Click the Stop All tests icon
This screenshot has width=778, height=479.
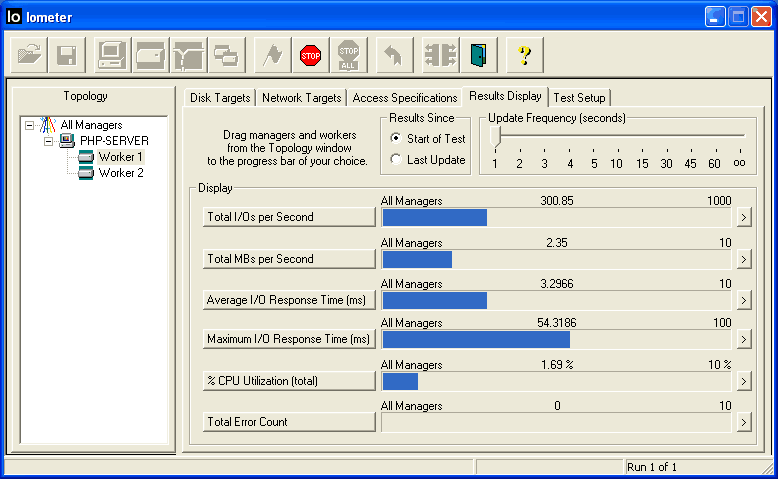point(349,55)
